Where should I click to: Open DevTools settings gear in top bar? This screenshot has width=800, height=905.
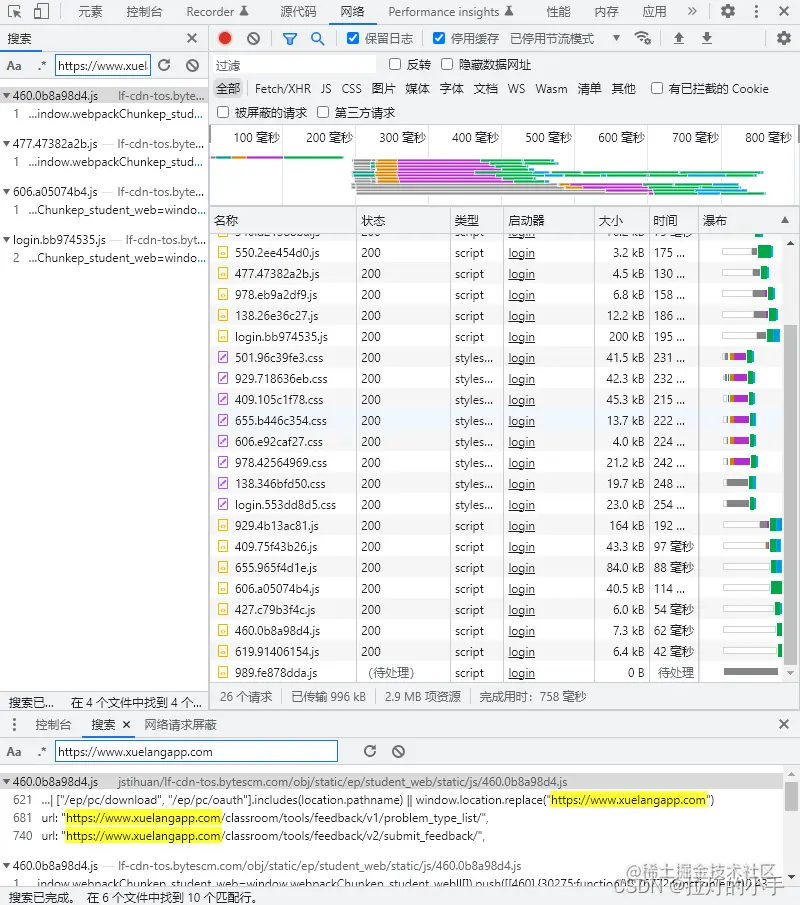(728, 11)
